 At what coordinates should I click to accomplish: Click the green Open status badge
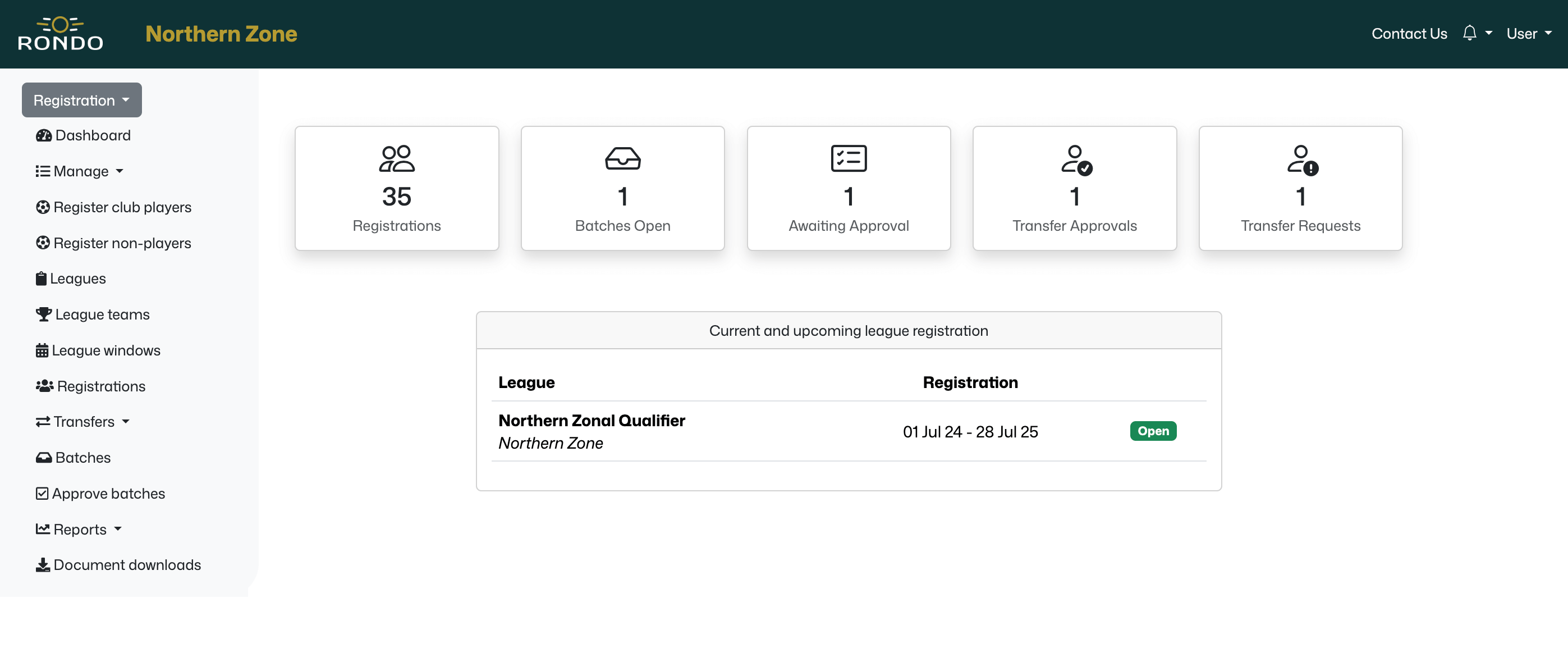click(1152, 431)
